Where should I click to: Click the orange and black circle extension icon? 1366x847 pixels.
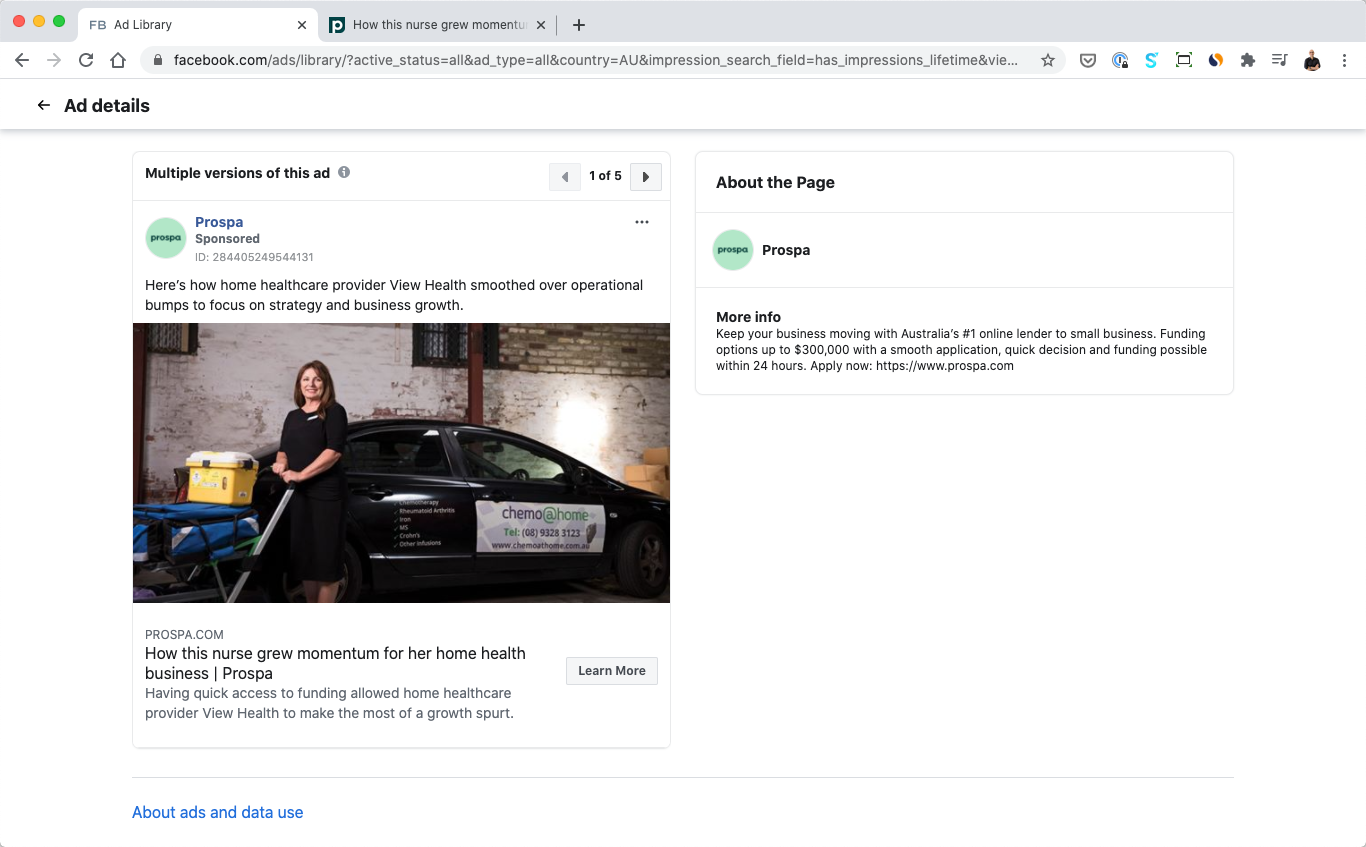click(x=1216, y=60)
